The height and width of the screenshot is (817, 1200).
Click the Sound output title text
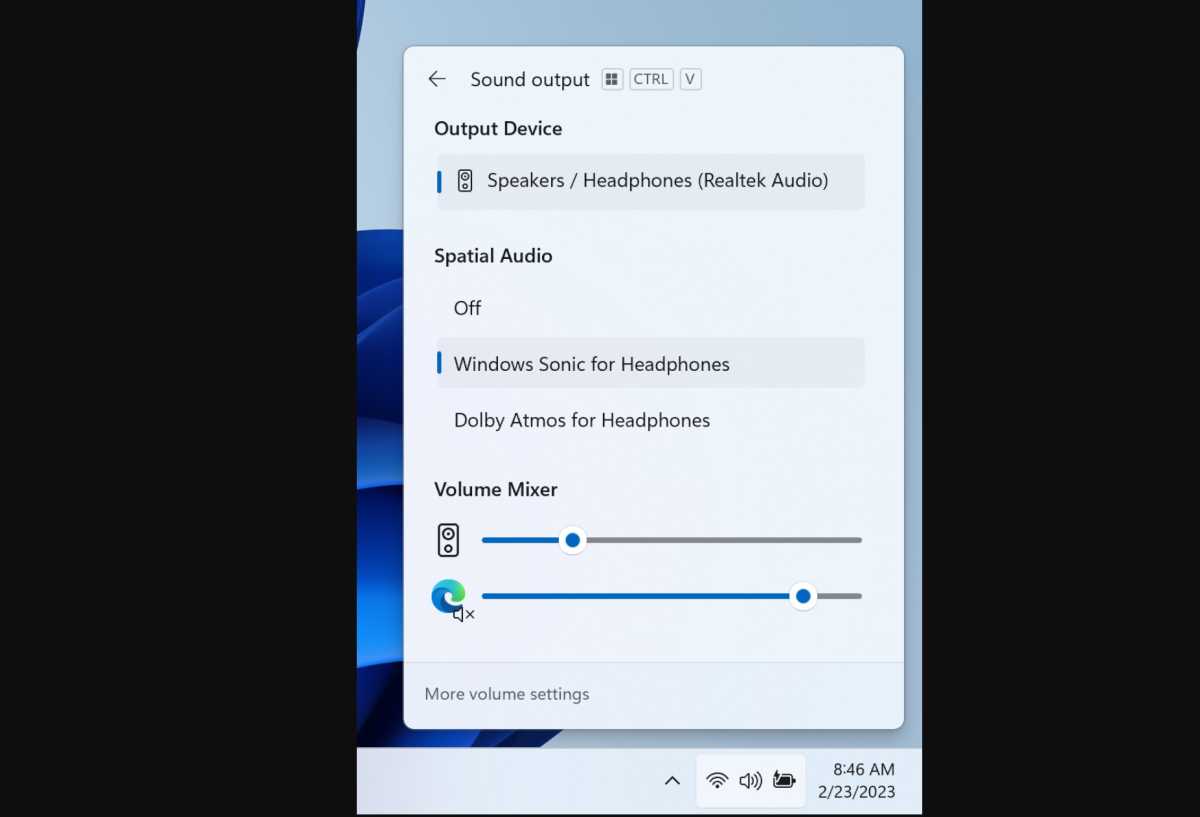click(x=530, y=80)
